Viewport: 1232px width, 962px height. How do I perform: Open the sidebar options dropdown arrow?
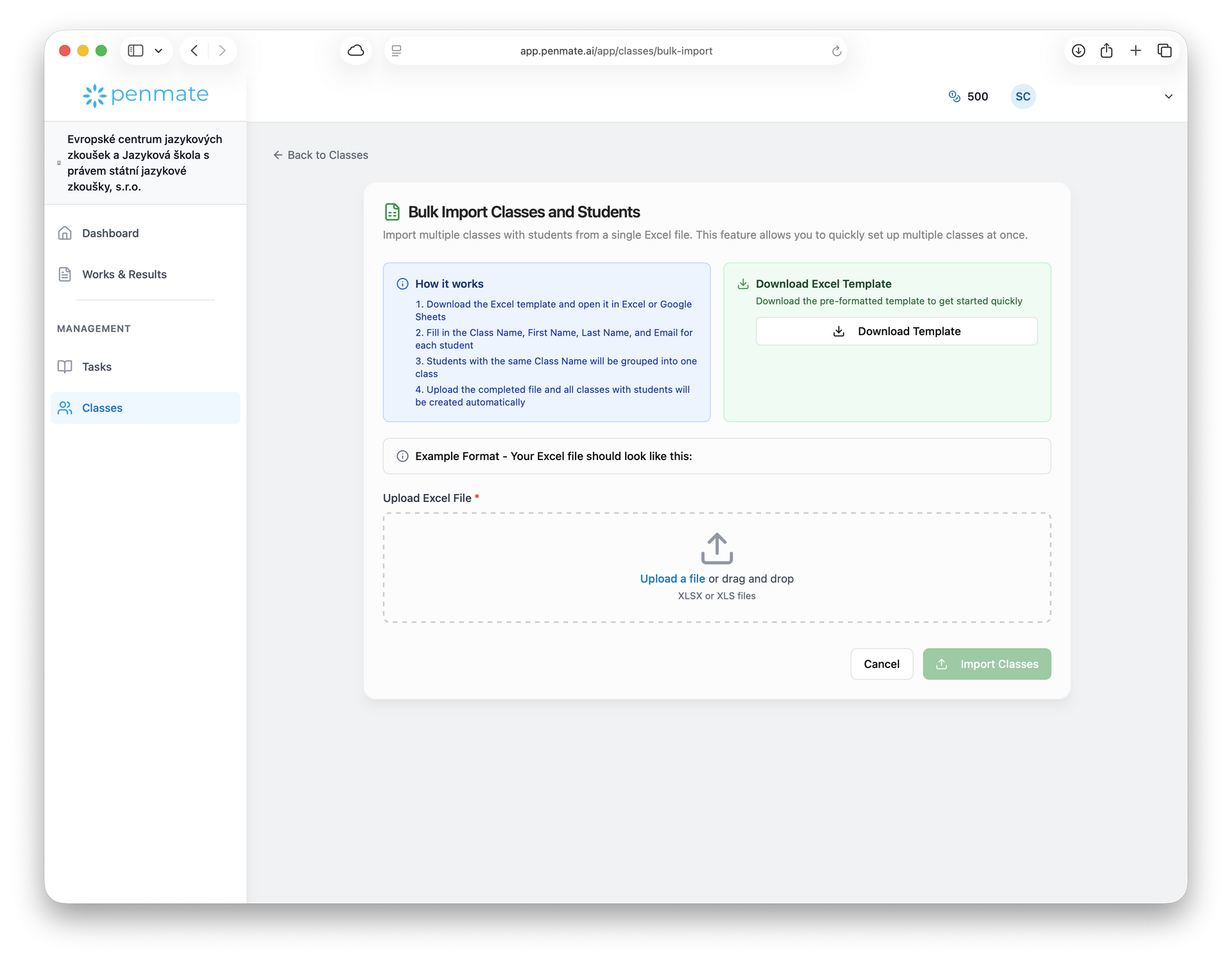158,51
